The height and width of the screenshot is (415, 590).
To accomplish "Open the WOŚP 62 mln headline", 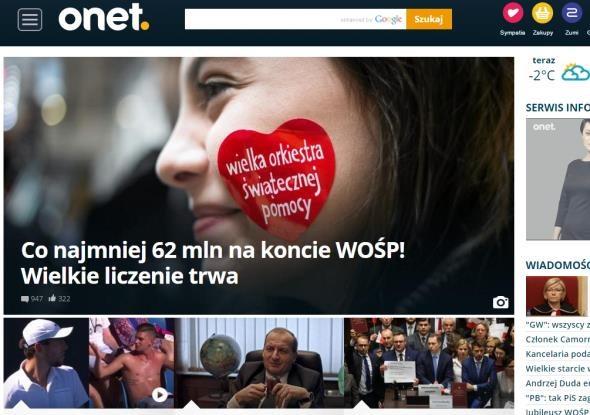I will (213, 263).
